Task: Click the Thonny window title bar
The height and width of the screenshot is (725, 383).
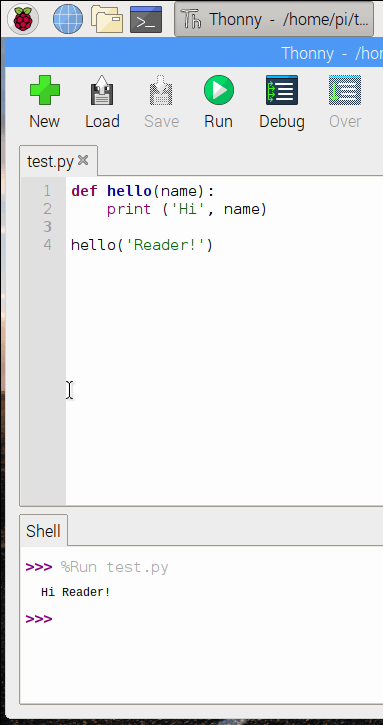Action: click(194, 53)
